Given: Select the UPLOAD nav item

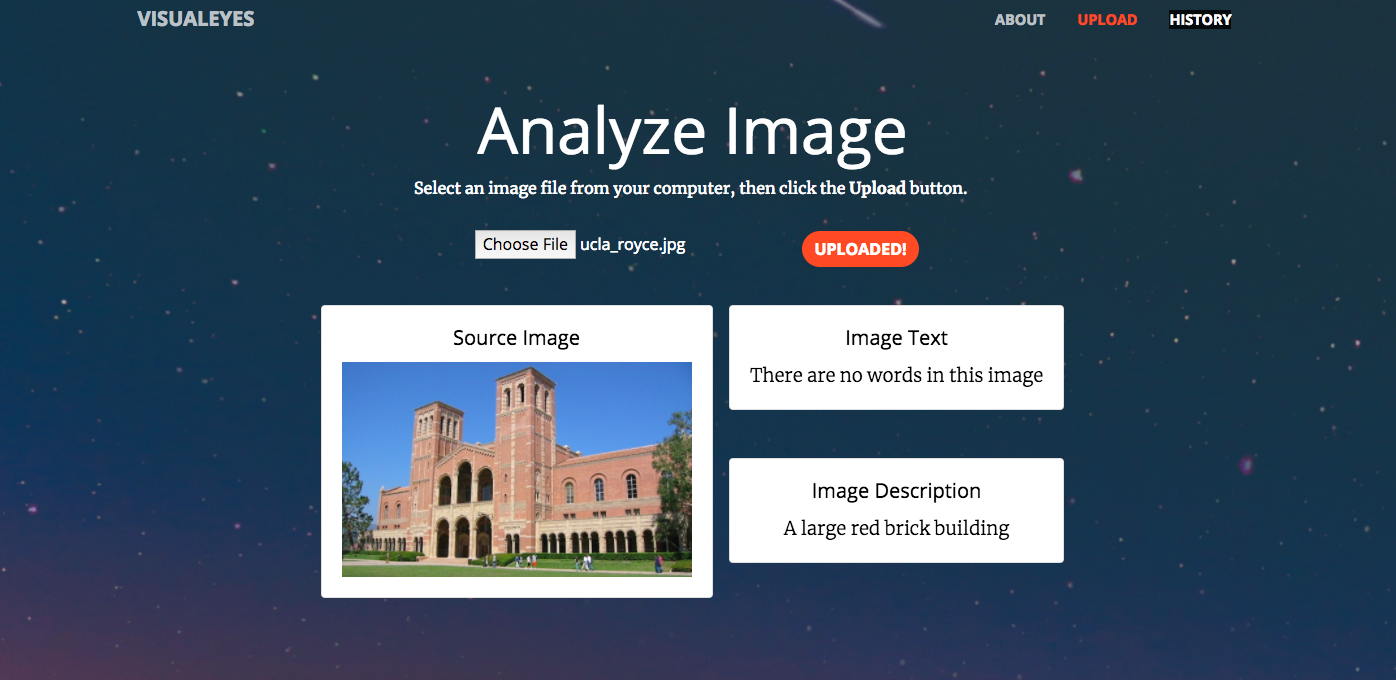Looking at the screenshot, I should 1107,20.
